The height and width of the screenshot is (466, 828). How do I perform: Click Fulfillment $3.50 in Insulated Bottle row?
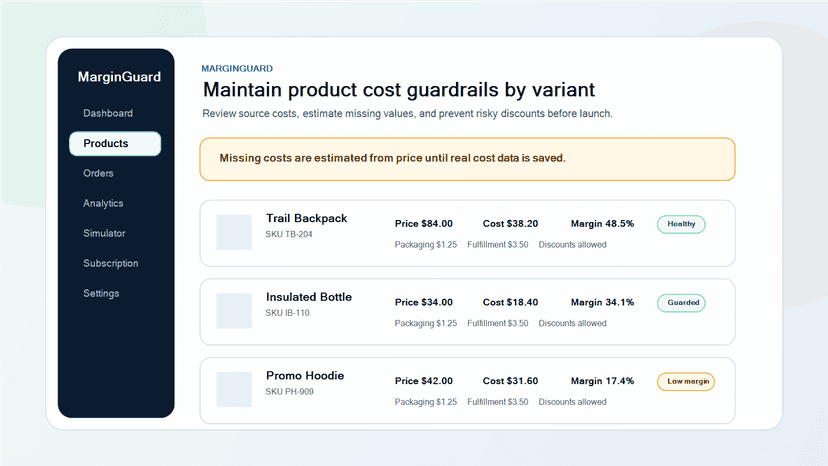click(497, 323)
